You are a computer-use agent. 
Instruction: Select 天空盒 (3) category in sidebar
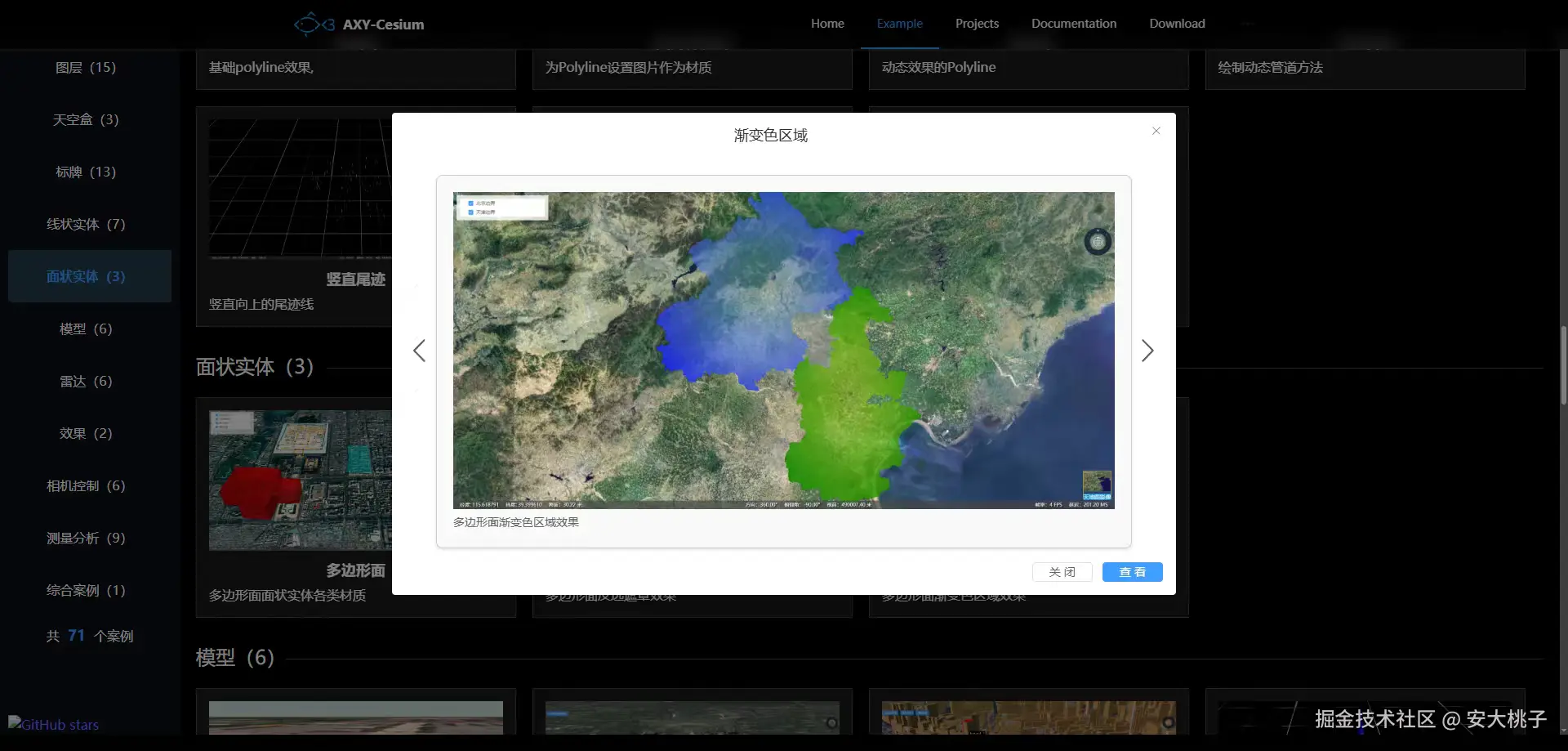(86, 119)
